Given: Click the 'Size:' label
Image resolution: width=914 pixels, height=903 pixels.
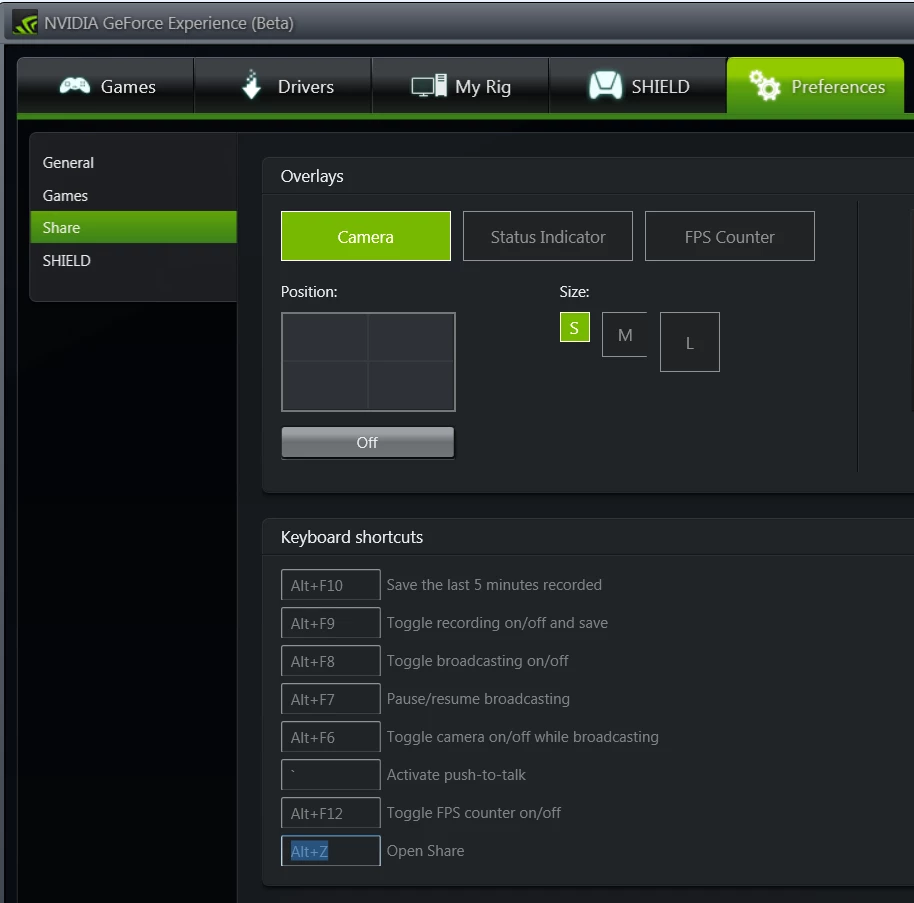Looking at the screenshot, I should [x=574, y=291].
